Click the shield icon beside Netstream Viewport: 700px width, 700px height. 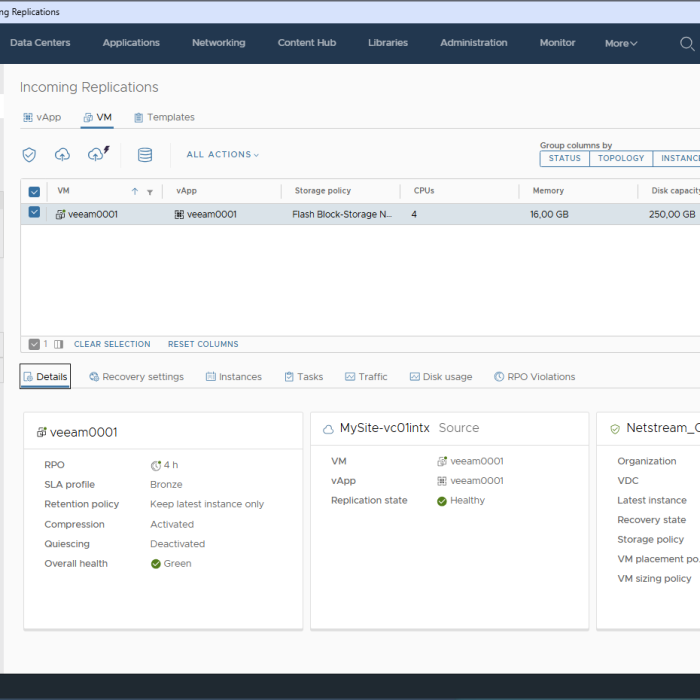(x=615, y=429)
